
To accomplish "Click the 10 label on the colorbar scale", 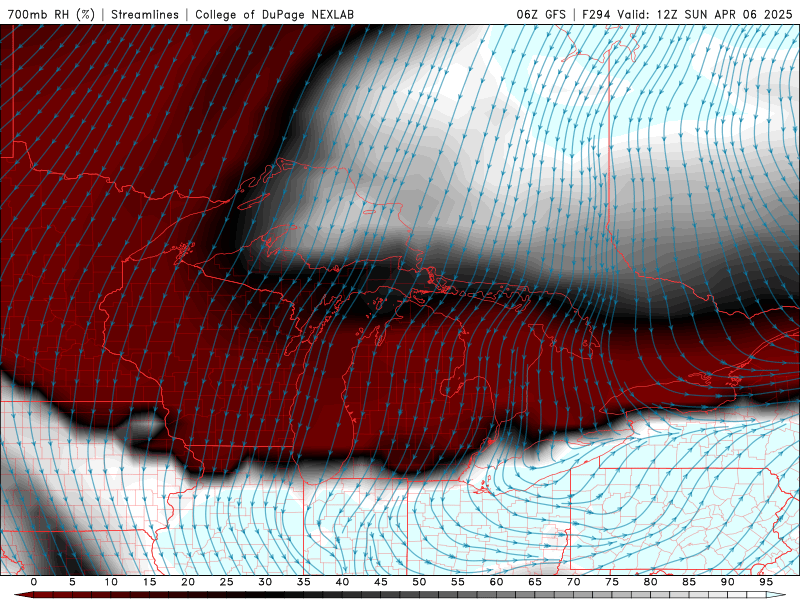I will pos(111,582).
